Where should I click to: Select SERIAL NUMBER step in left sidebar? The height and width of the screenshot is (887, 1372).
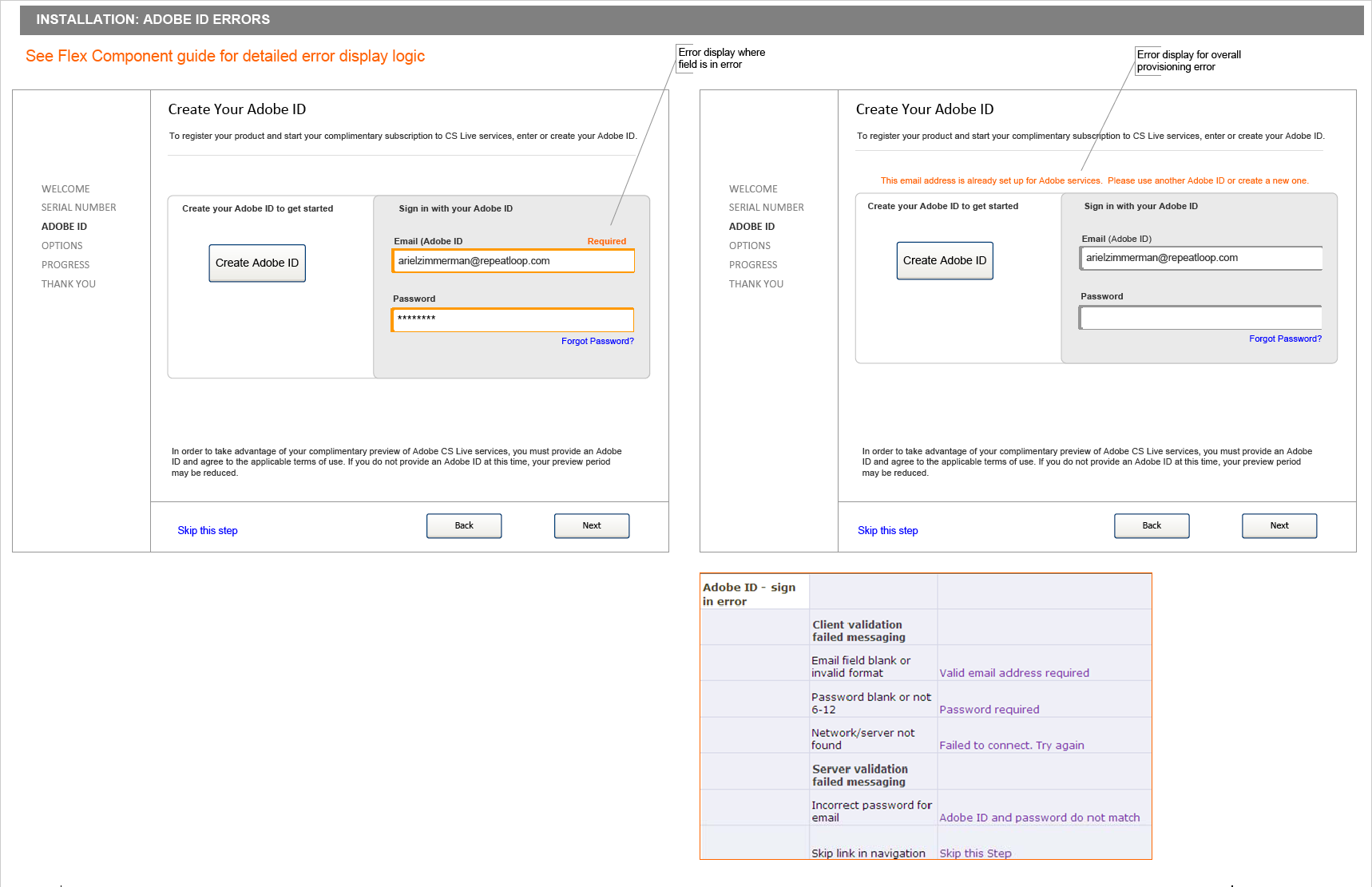click(79, 208)
